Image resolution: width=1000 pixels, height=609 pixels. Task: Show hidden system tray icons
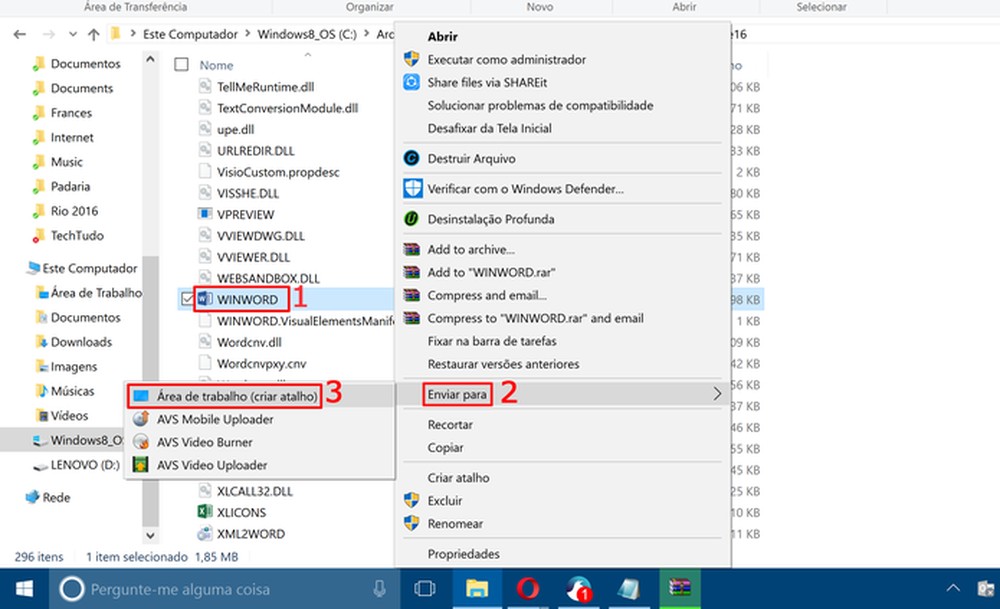point(953,588)
